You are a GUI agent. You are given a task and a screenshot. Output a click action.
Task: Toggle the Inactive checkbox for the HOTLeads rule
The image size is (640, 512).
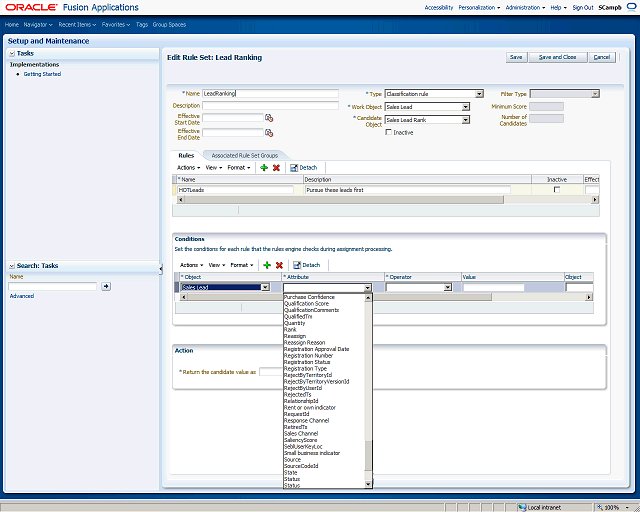(x=556, y=190)
